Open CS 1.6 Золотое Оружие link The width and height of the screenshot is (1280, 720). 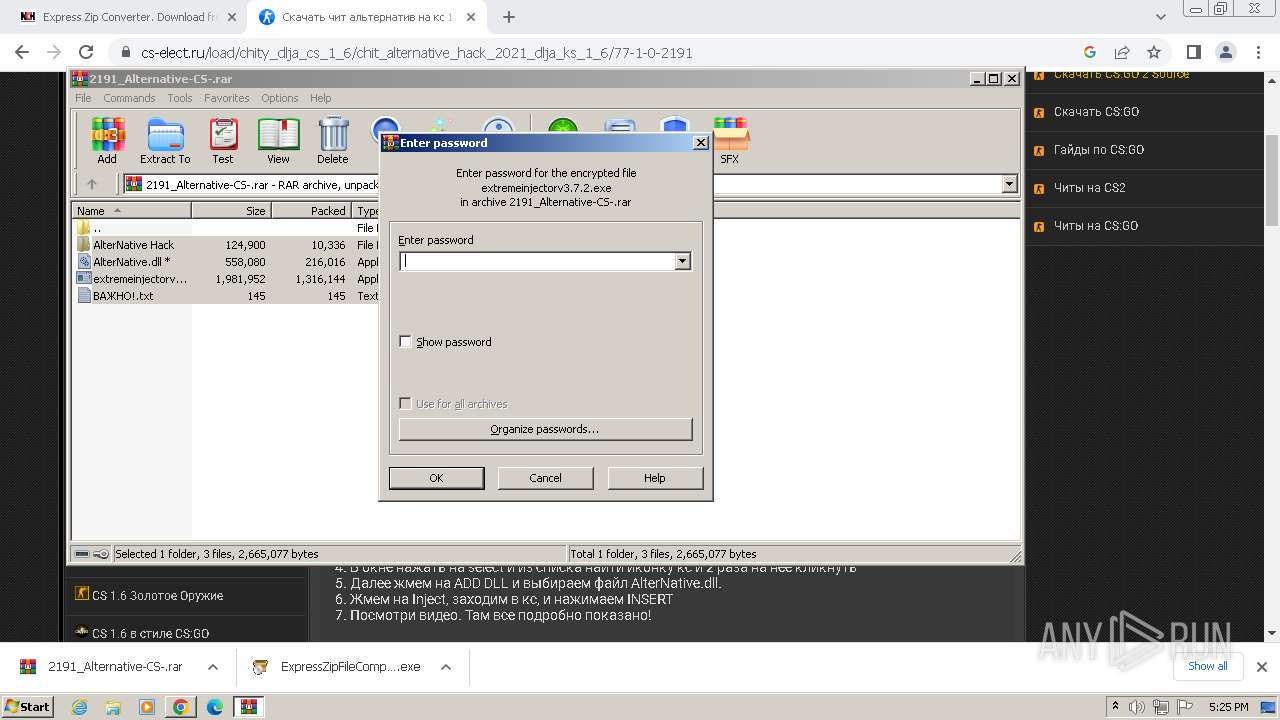(x=157, y=596)
